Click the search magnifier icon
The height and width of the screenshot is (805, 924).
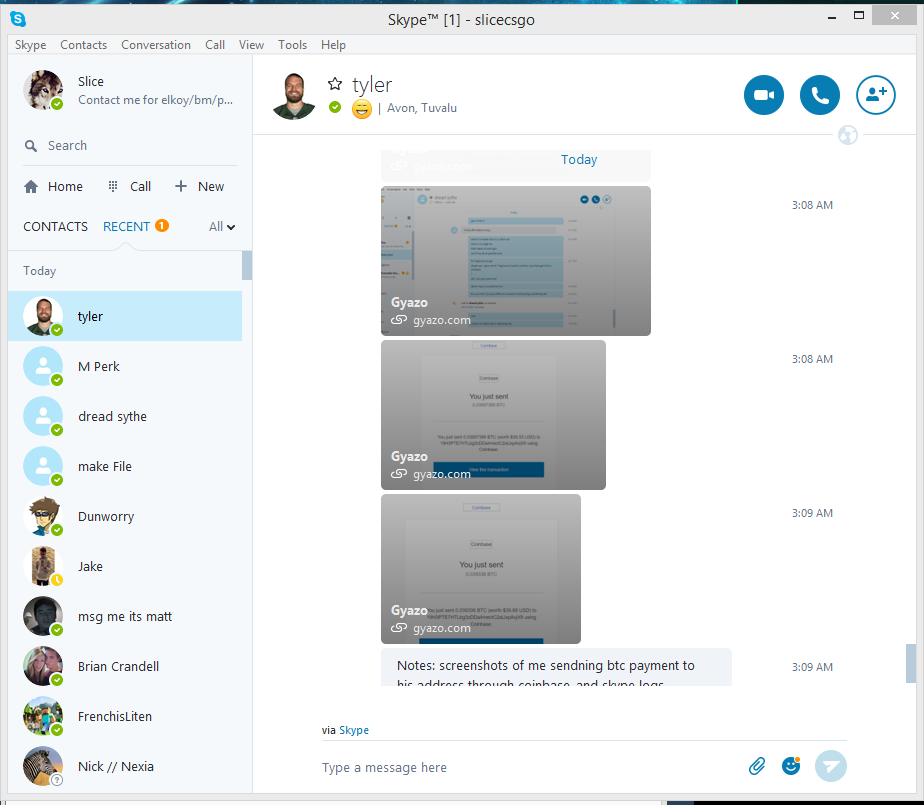coord(31,146)
